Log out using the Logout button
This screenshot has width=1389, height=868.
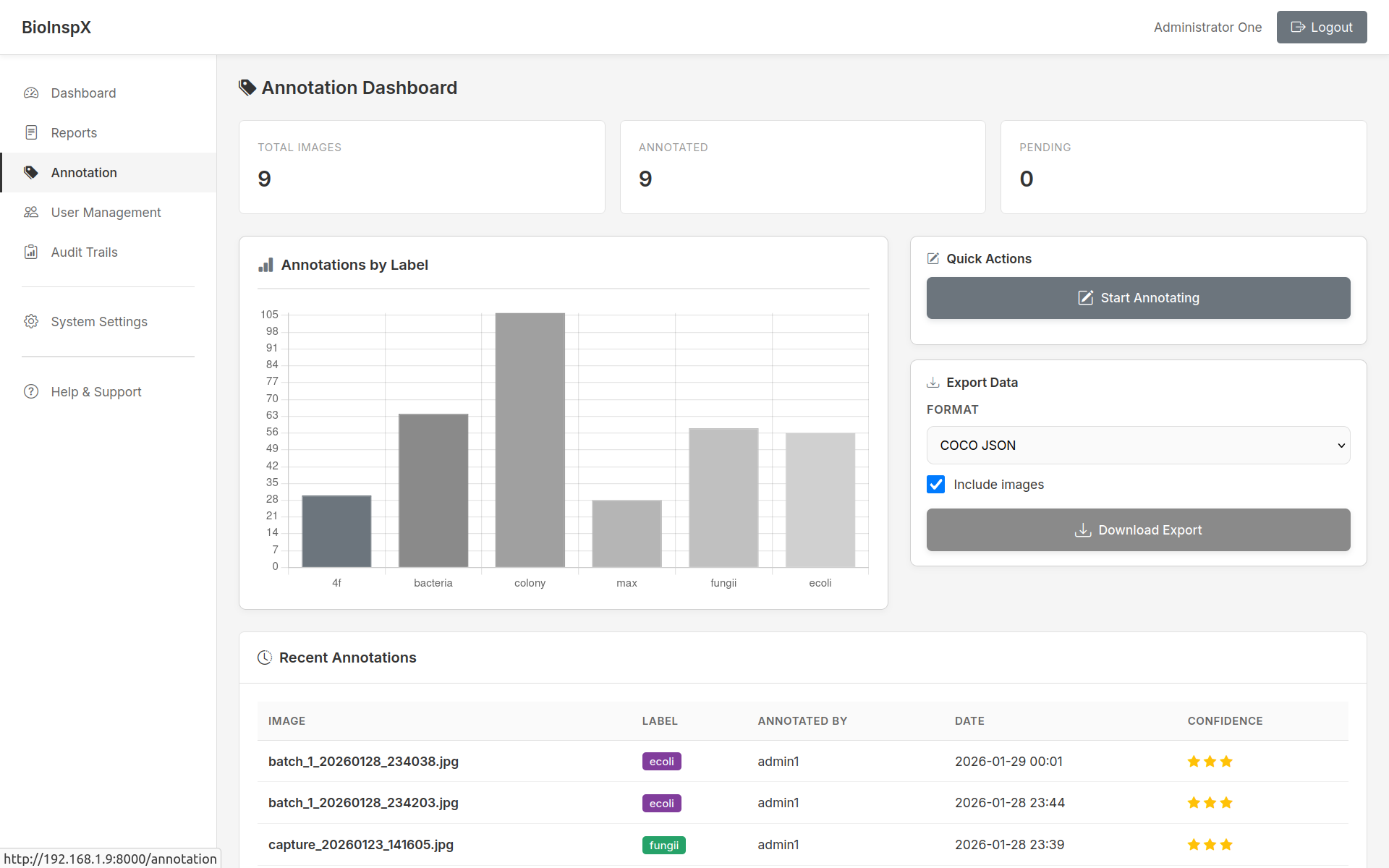coord(1321,27)
